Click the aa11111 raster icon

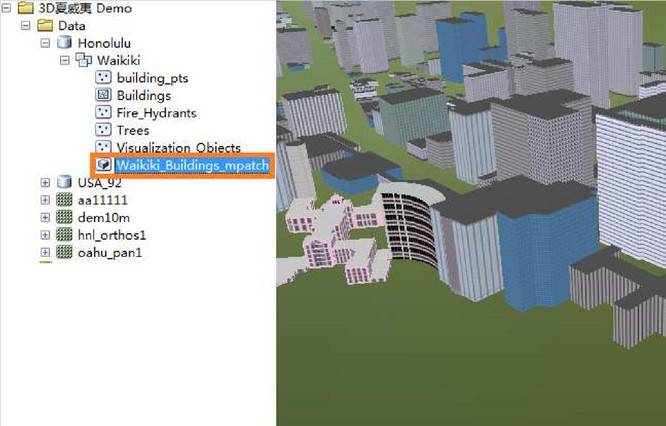pyautogui.click(x=64, y=200)
